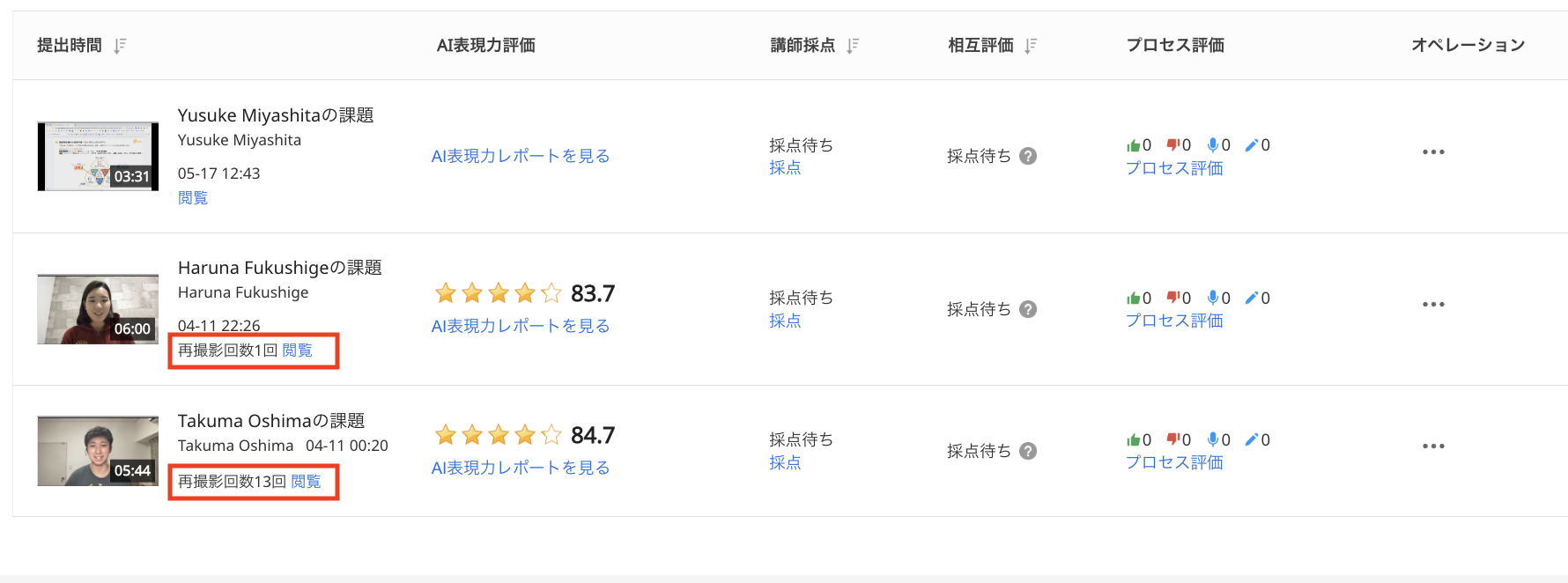Open プロセス評価 link for Haruna Fukushige

[x=1174, y=321]
